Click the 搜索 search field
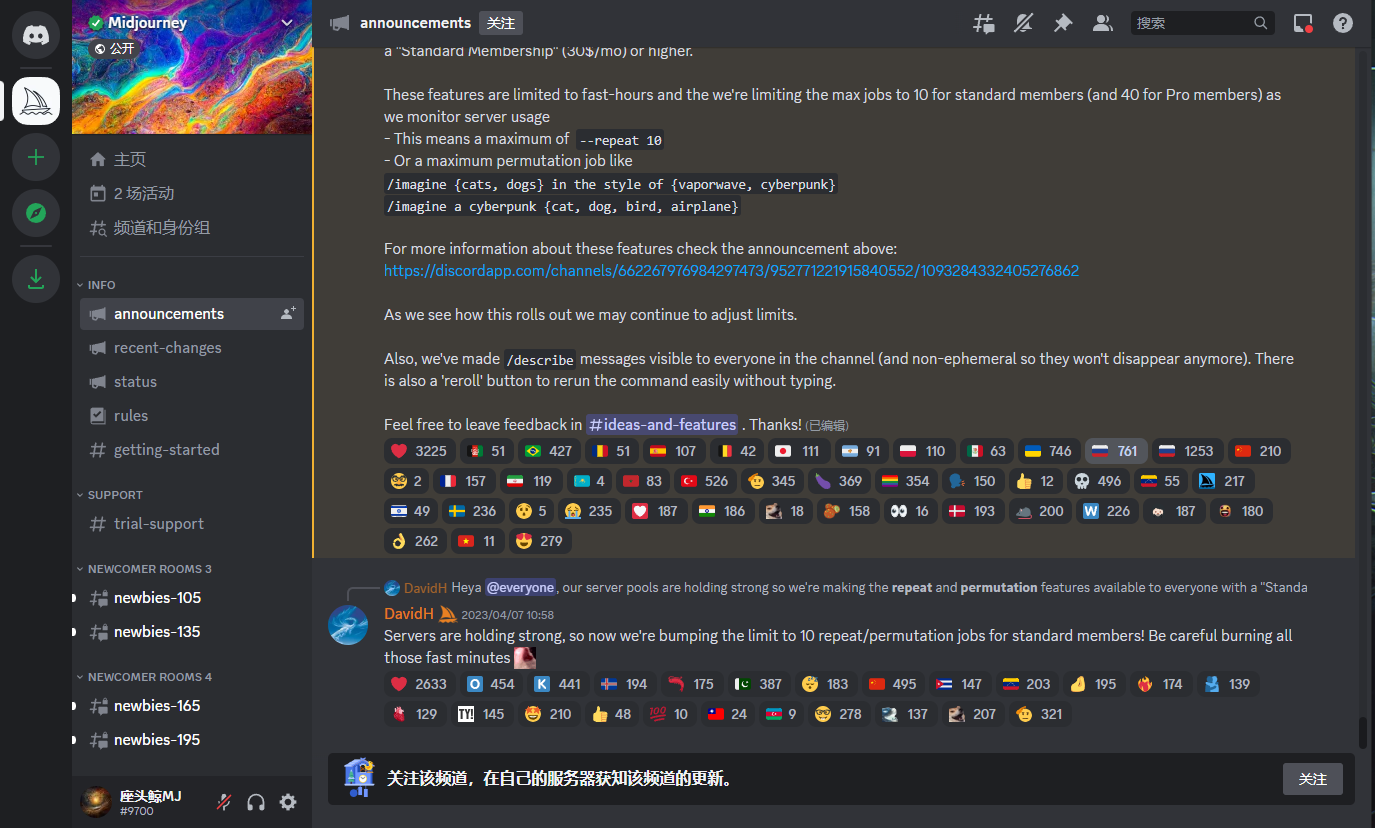The image size is (1375, 828). click(1203, 23)
